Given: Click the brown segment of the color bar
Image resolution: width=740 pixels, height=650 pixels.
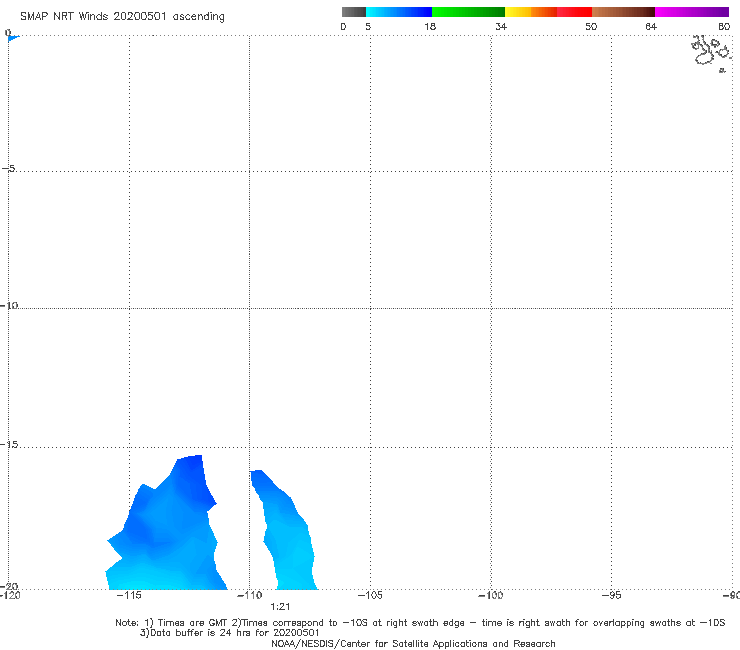Looking at the screenshot, I should pos(623,12).
